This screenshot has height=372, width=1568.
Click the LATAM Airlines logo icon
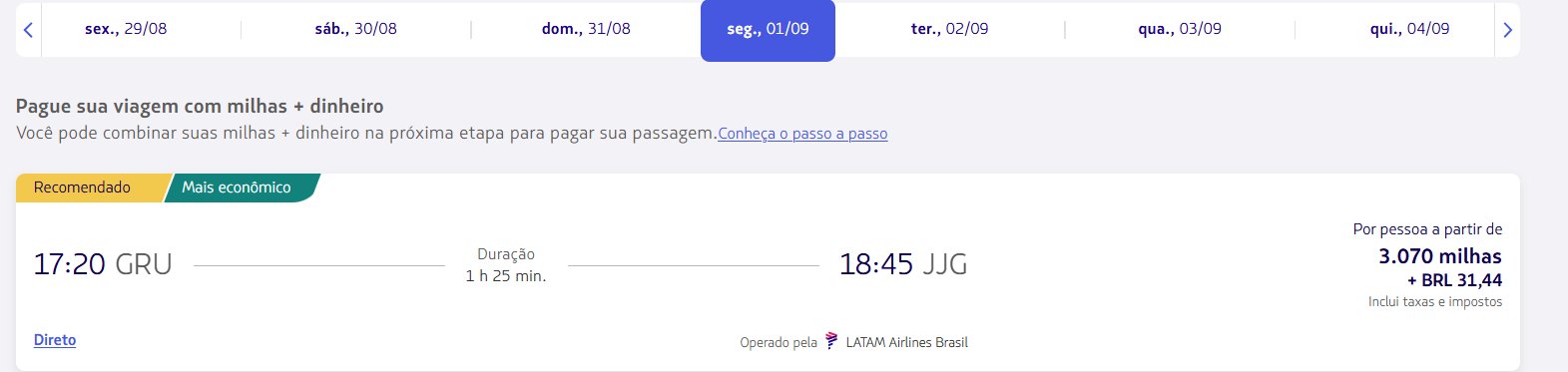tap(831, 341)
